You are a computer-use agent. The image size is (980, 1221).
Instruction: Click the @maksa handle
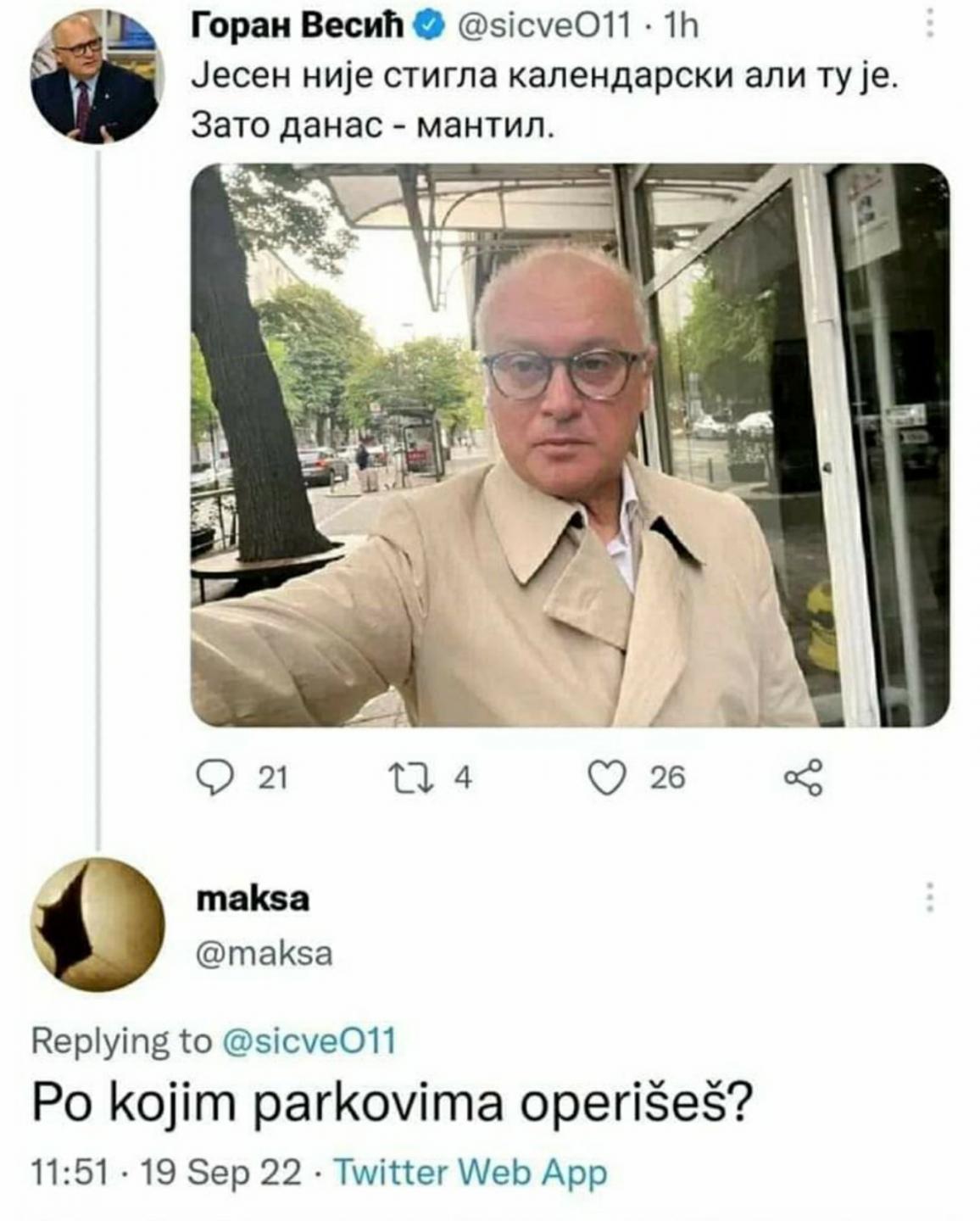click(264, 954)
